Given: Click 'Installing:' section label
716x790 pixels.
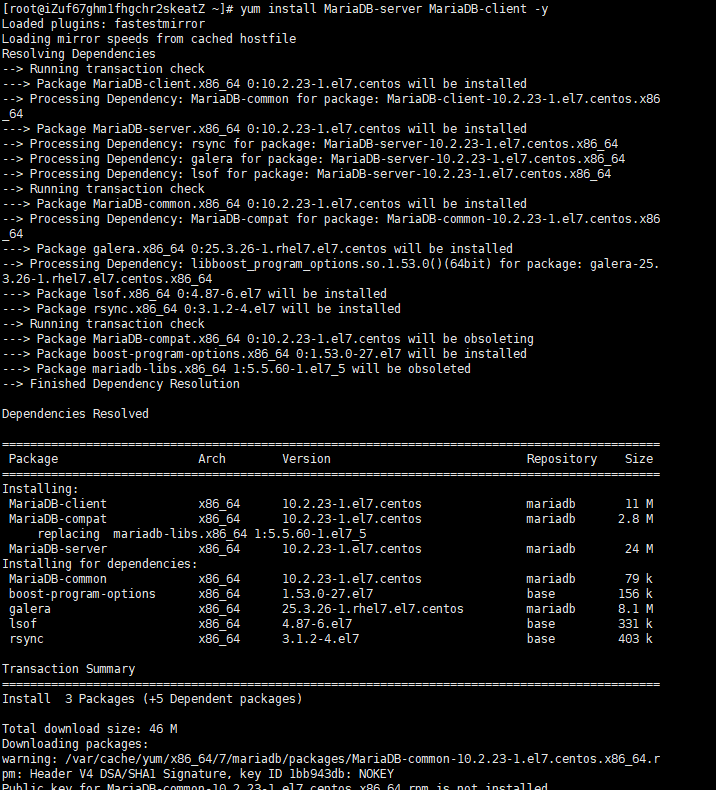Looking at the screenshot, I should 40,489.
